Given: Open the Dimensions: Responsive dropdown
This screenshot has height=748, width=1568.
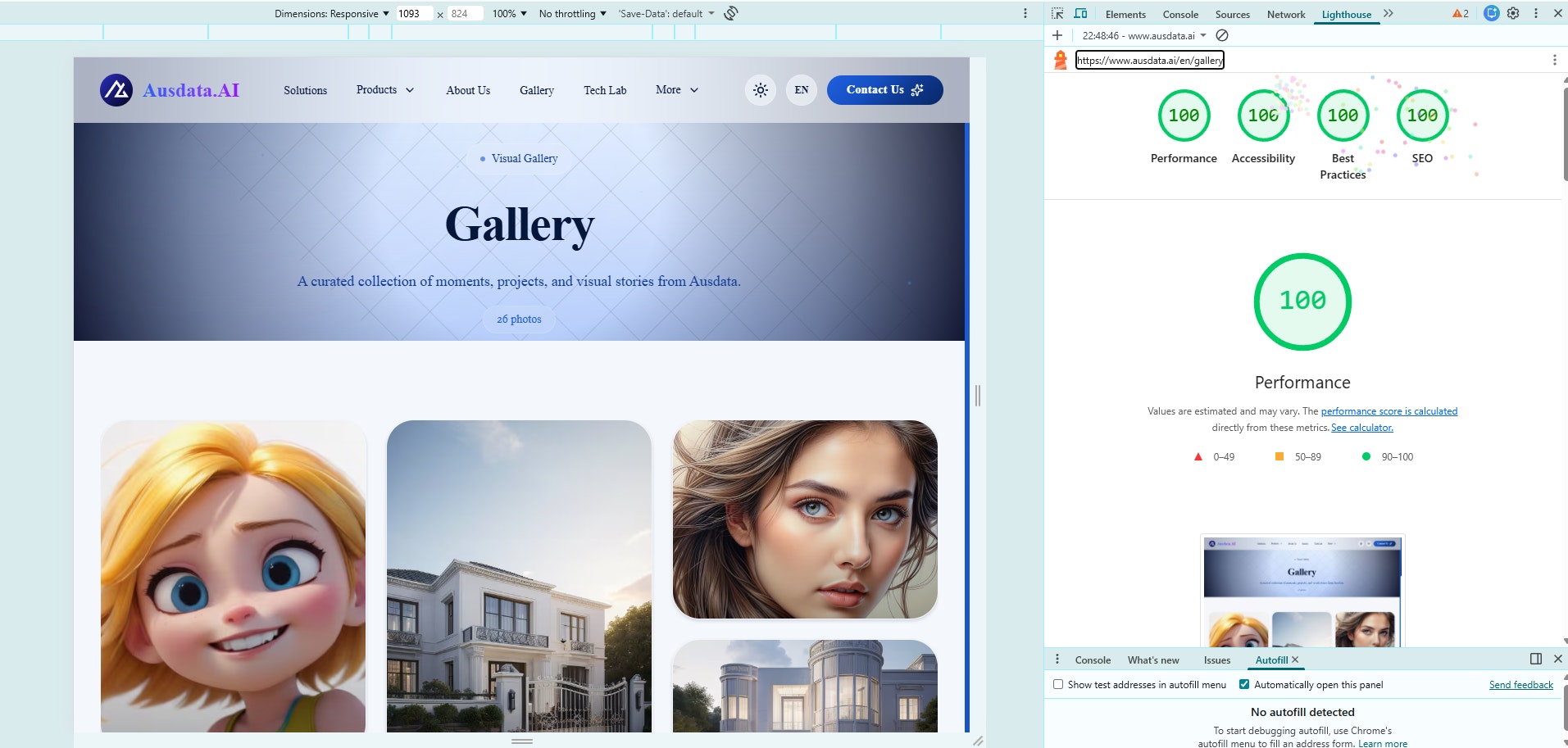Looking at the screenshot, I should click(x=330, y=13).
